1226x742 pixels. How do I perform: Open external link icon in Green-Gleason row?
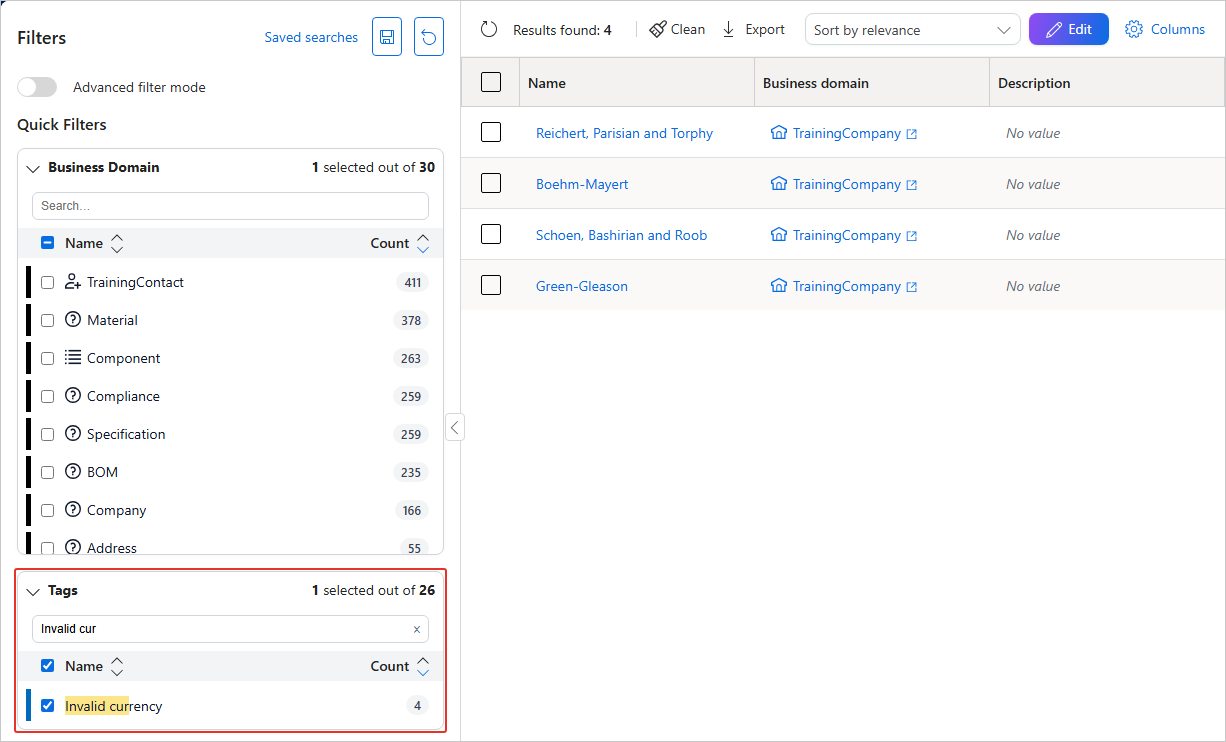[911, 287]
